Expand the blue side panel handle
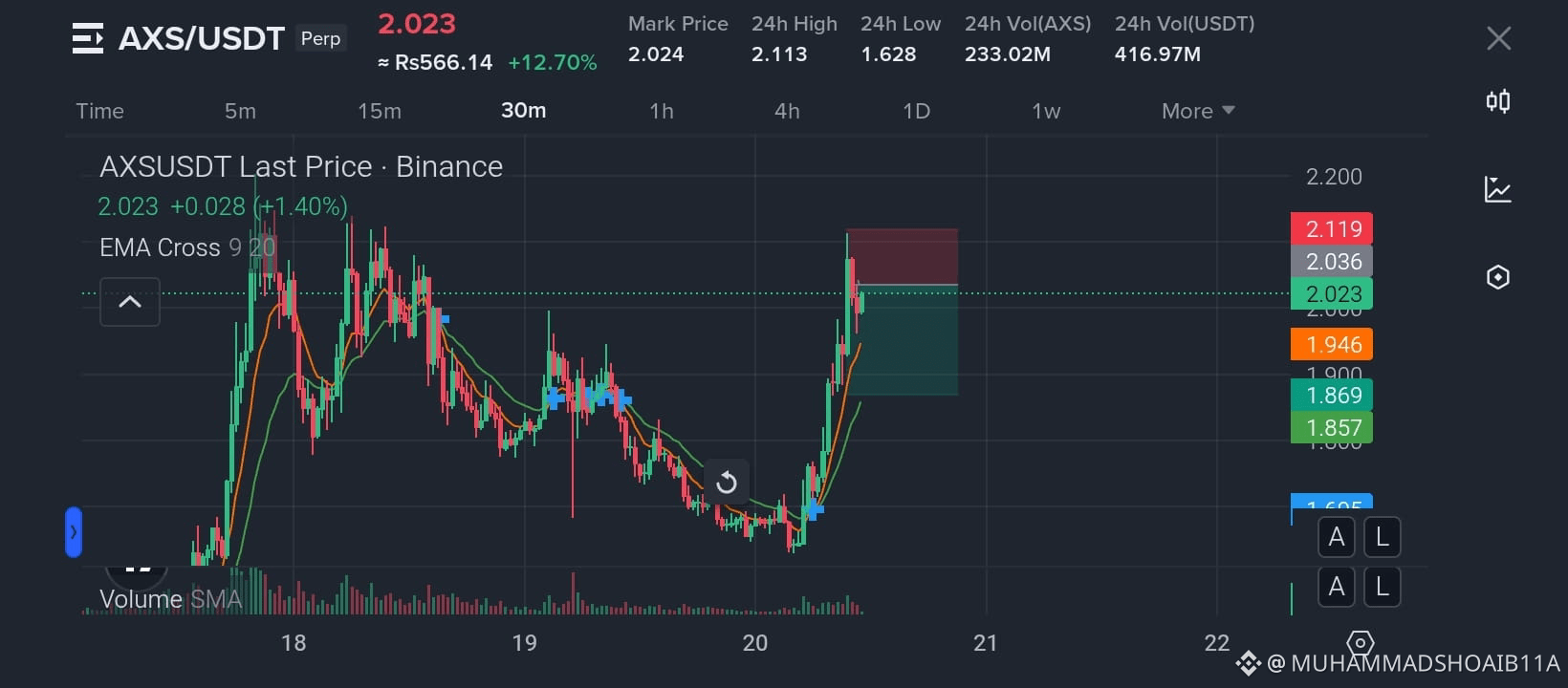Image resolution: width=1568 pixels, height=688 pixels. (x=74, y=532)
